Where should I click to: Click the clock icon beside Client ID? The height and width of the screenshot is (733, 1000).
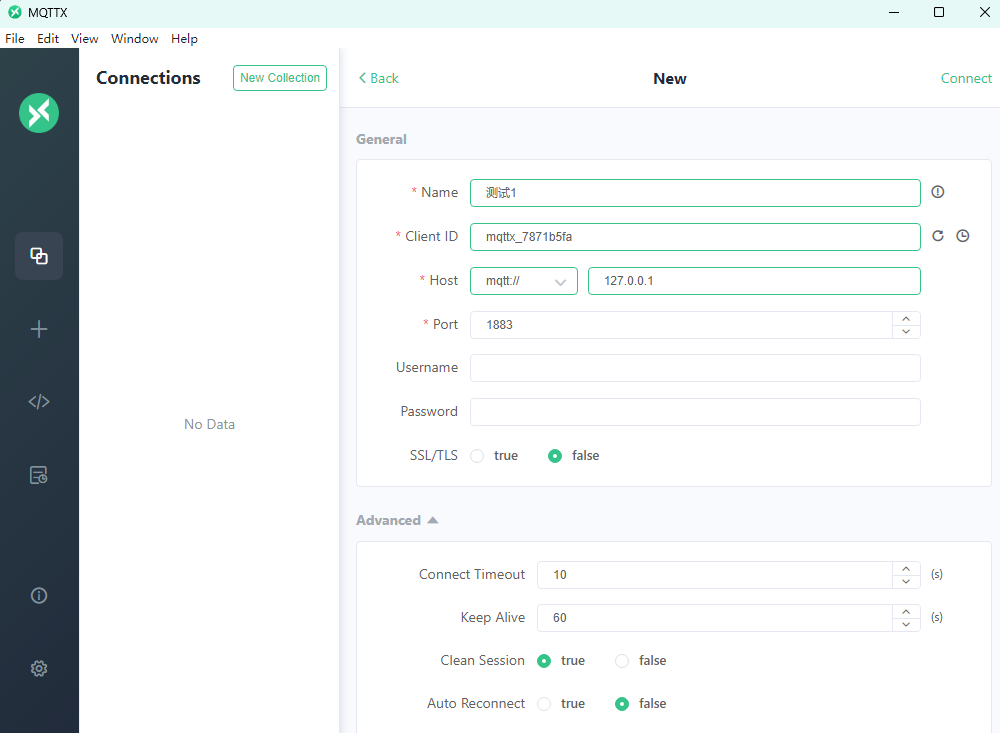point(963,236)
